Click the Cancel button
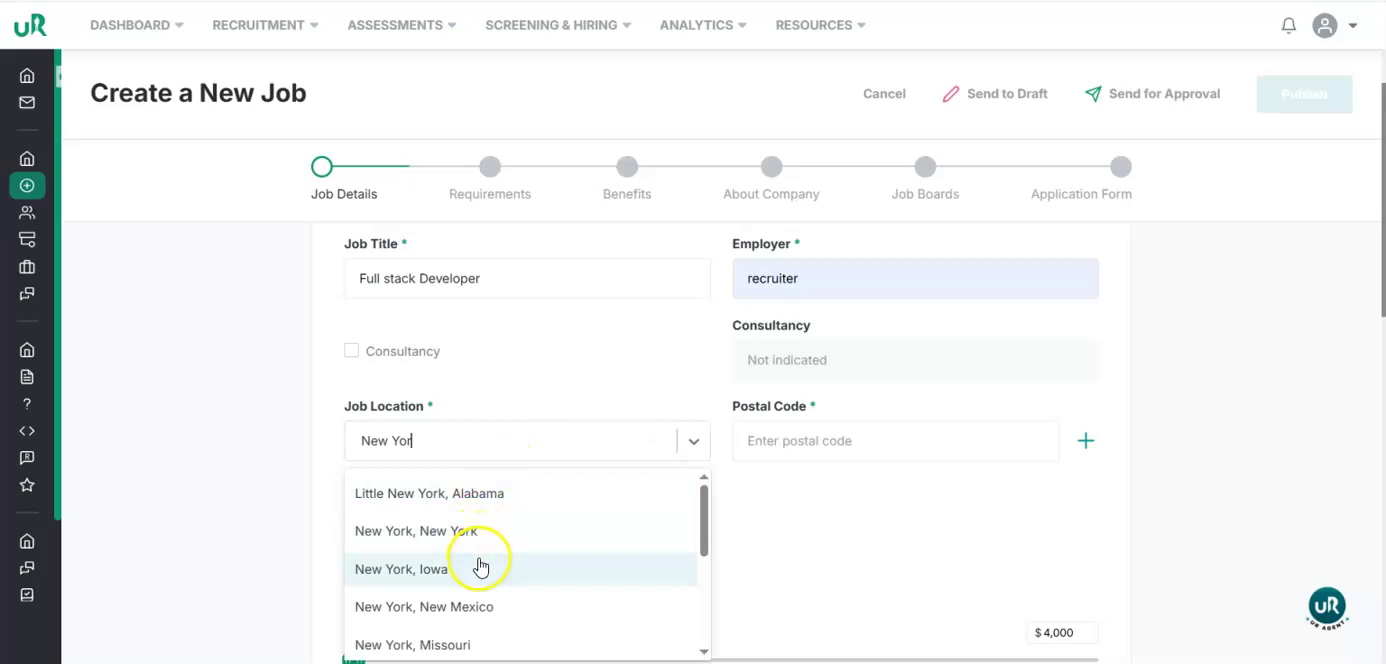This screenshot has height=664, width=1386. pyautogui.click(x=884, y=94)
